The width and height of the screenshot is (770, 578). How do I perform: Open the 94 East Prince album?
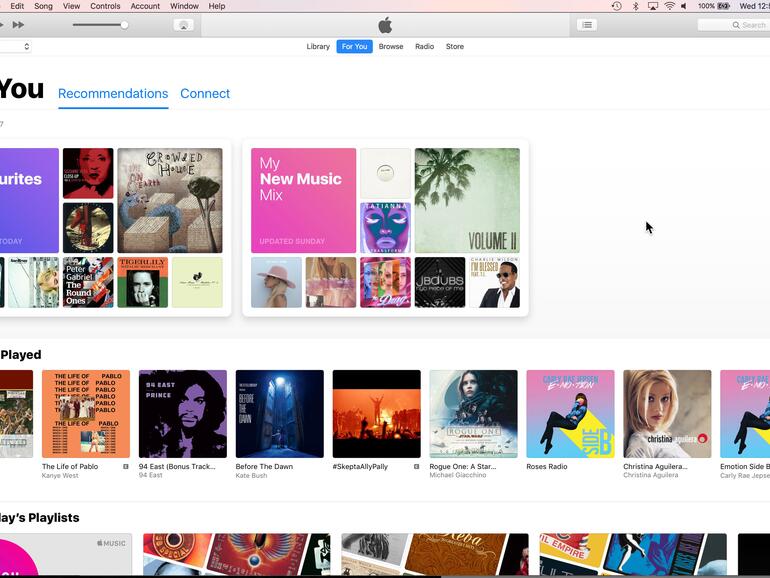pyautogui.click(x=183, y=414)
